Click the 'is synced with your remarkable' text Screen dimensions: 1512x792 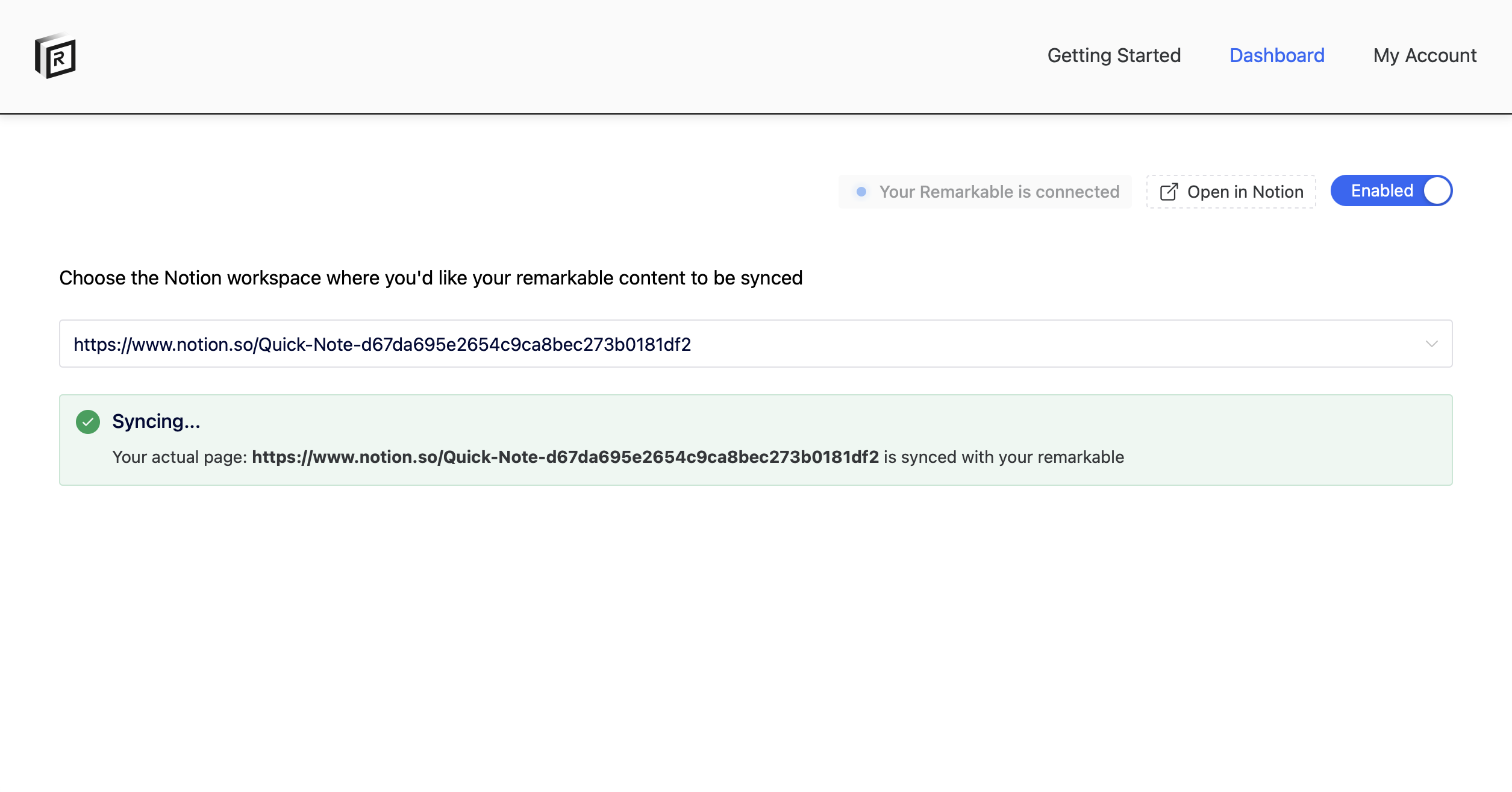(x=1004, y=457)
